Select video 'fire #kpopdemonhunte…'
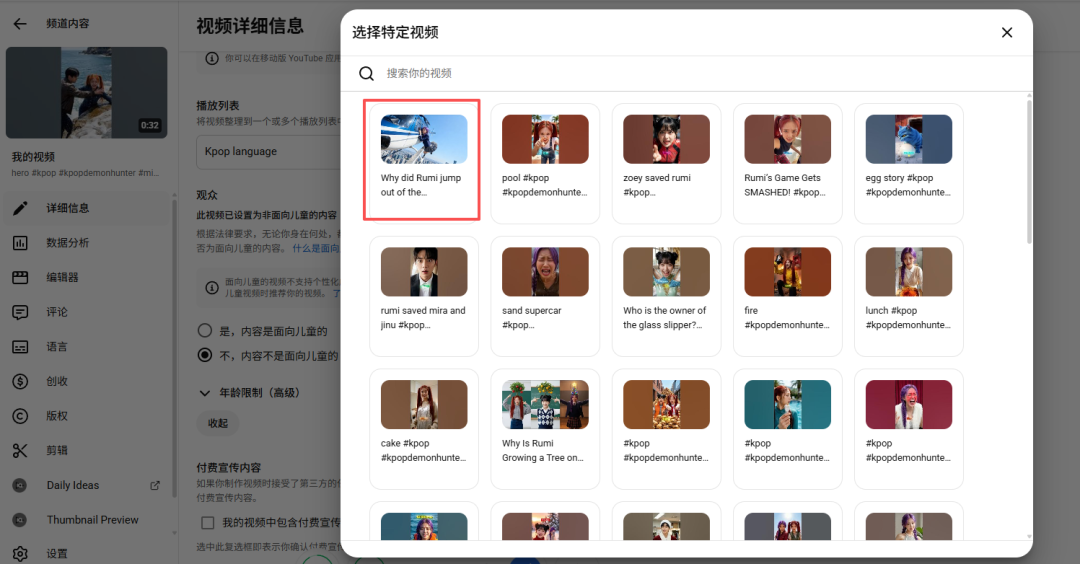Screen dimensions: 1080x564 click(x=787, y=296)
